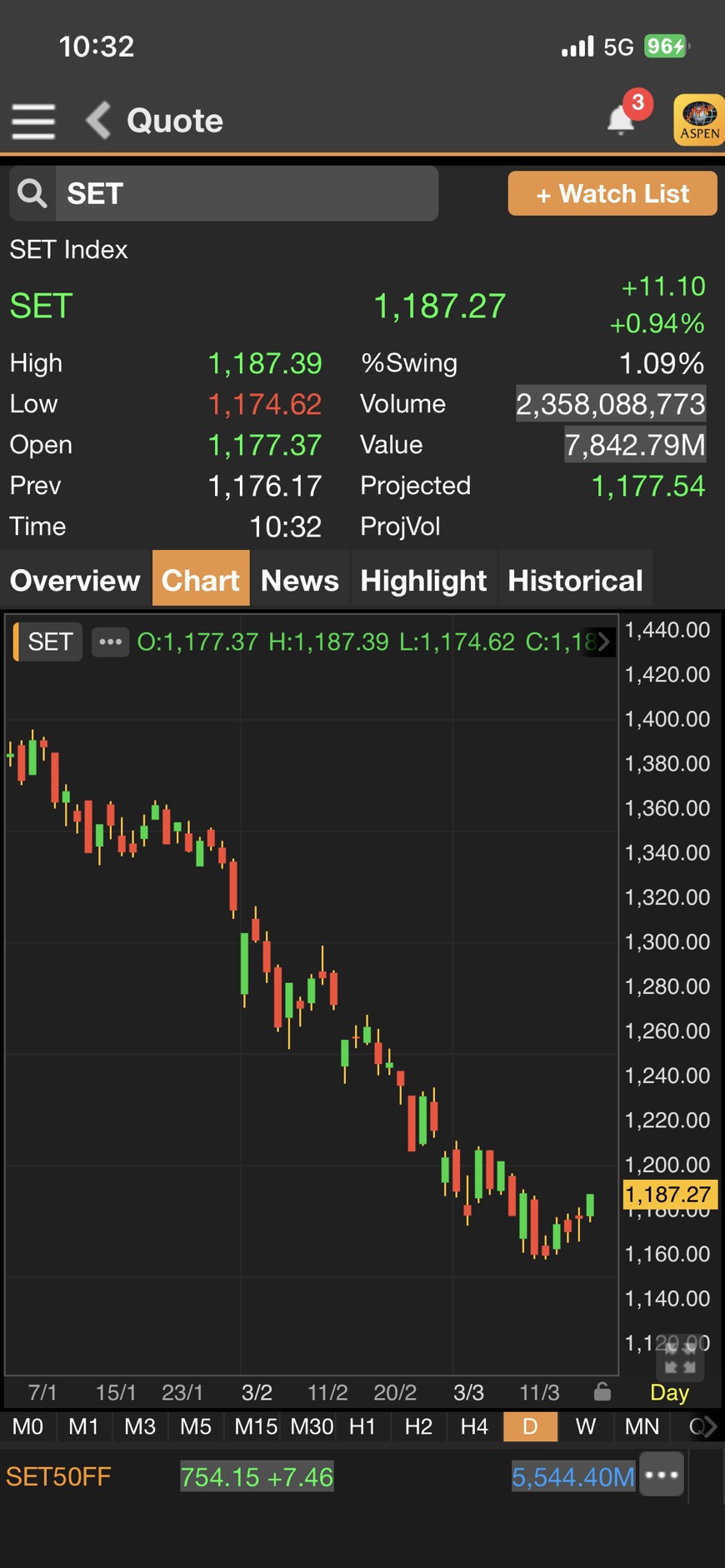Toggle the chart lock icon
The height and width of the screenshot is (1568, 725).
pyautogui.click(x=602, y=1391)
